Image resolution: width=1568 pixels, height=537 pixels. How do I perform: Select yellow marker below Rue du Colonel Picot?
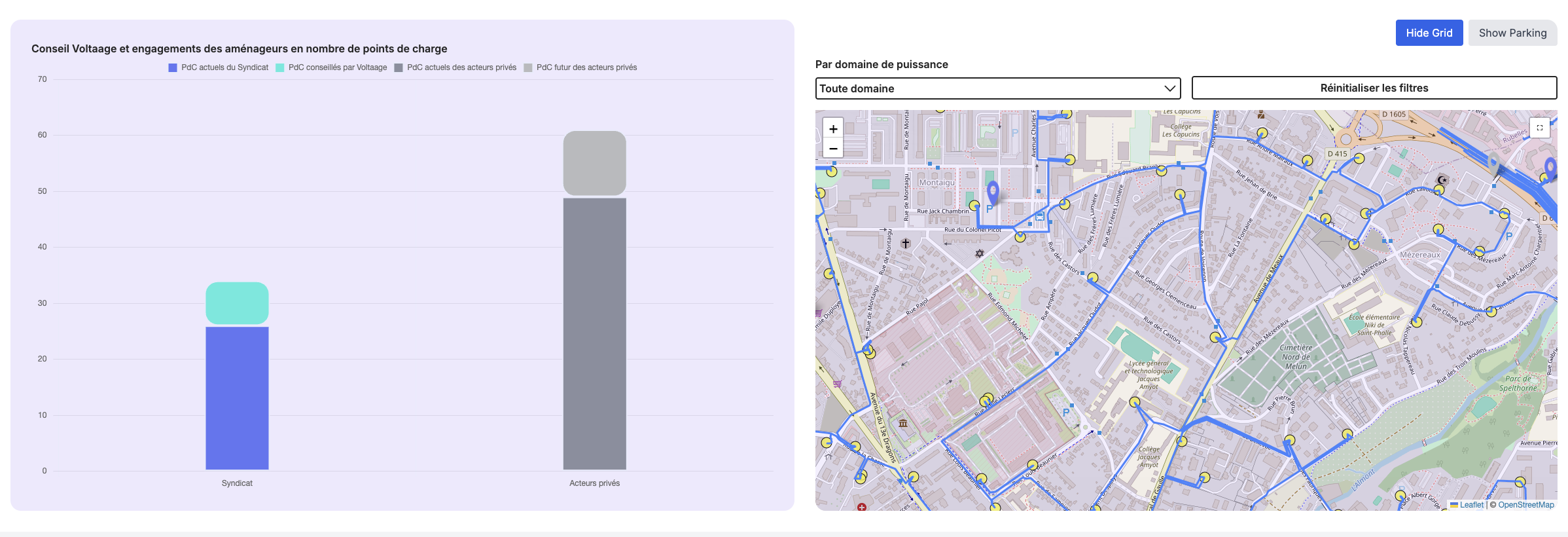pos(1020,237)
